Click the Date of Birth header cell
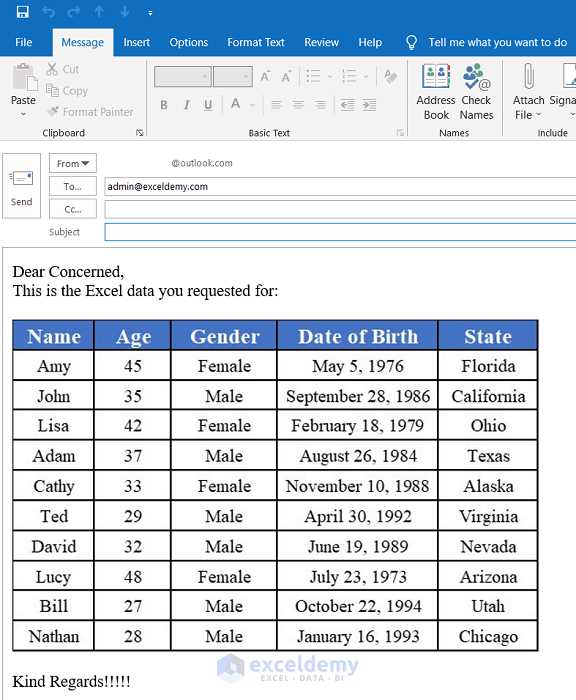 click(x=358, y=336)
